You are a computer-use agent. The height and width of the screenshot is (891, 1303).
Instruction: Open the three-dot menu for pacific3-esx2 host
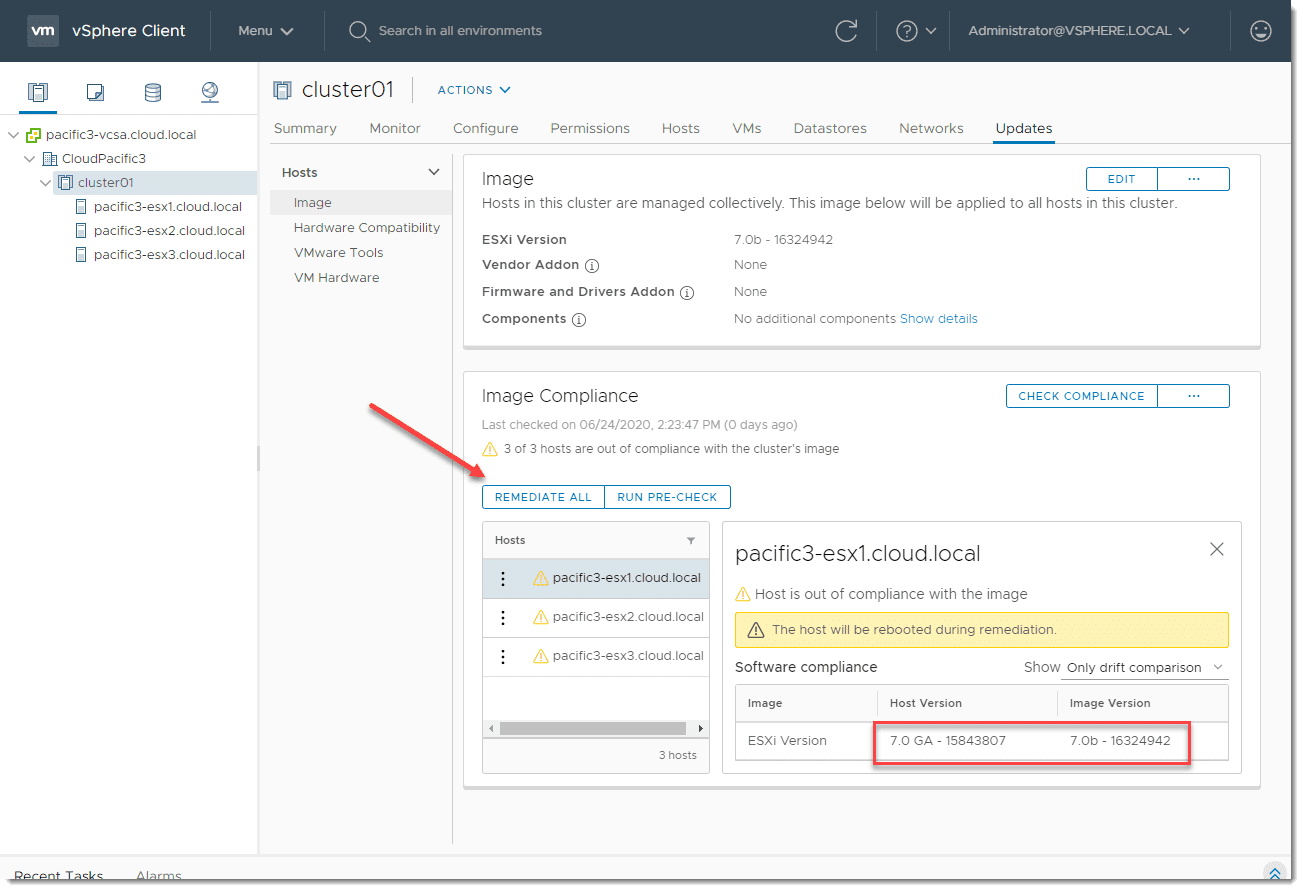(x=503, y=617)
